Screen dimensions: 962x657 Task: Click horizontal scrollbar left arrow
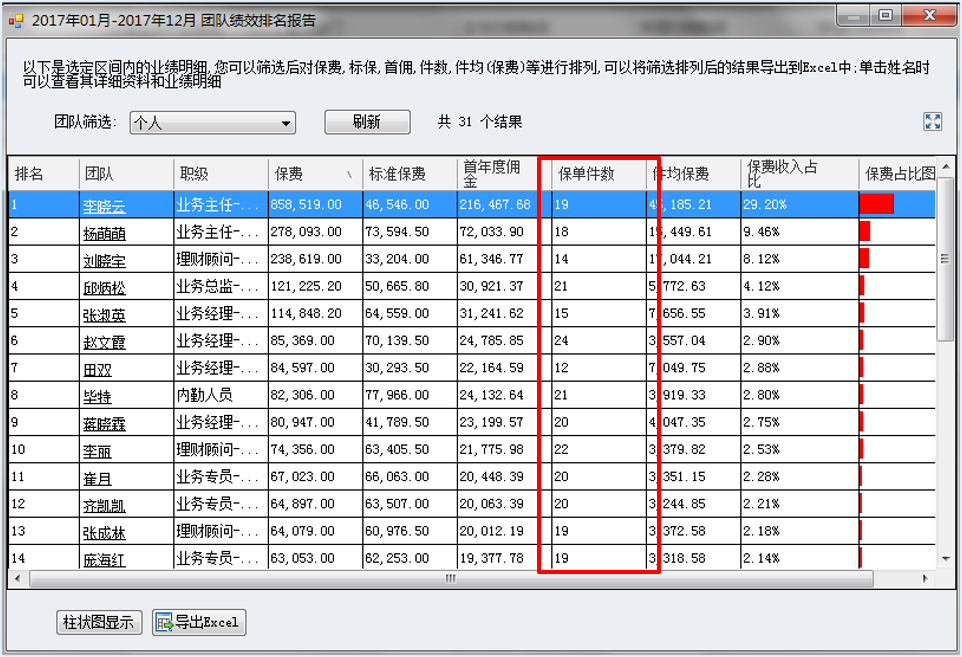[19, 579]
